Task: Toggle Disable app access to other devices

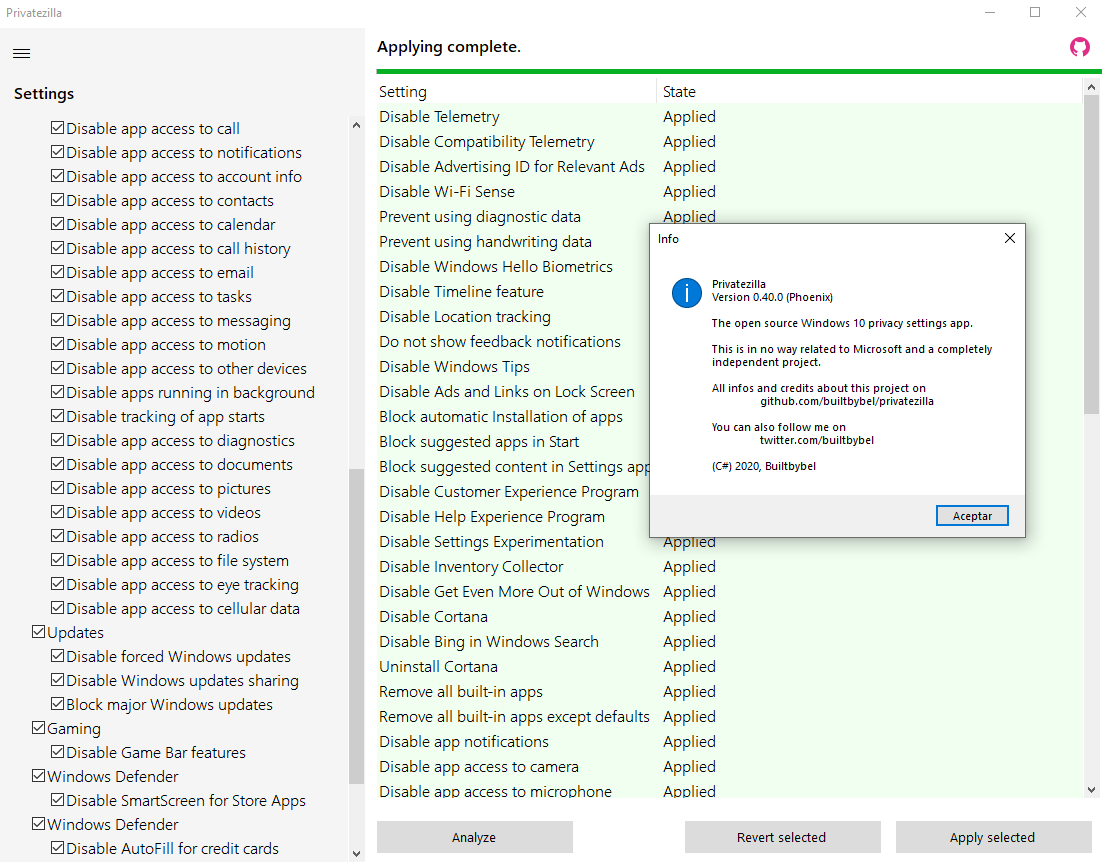Action: (x=58, y=368)
